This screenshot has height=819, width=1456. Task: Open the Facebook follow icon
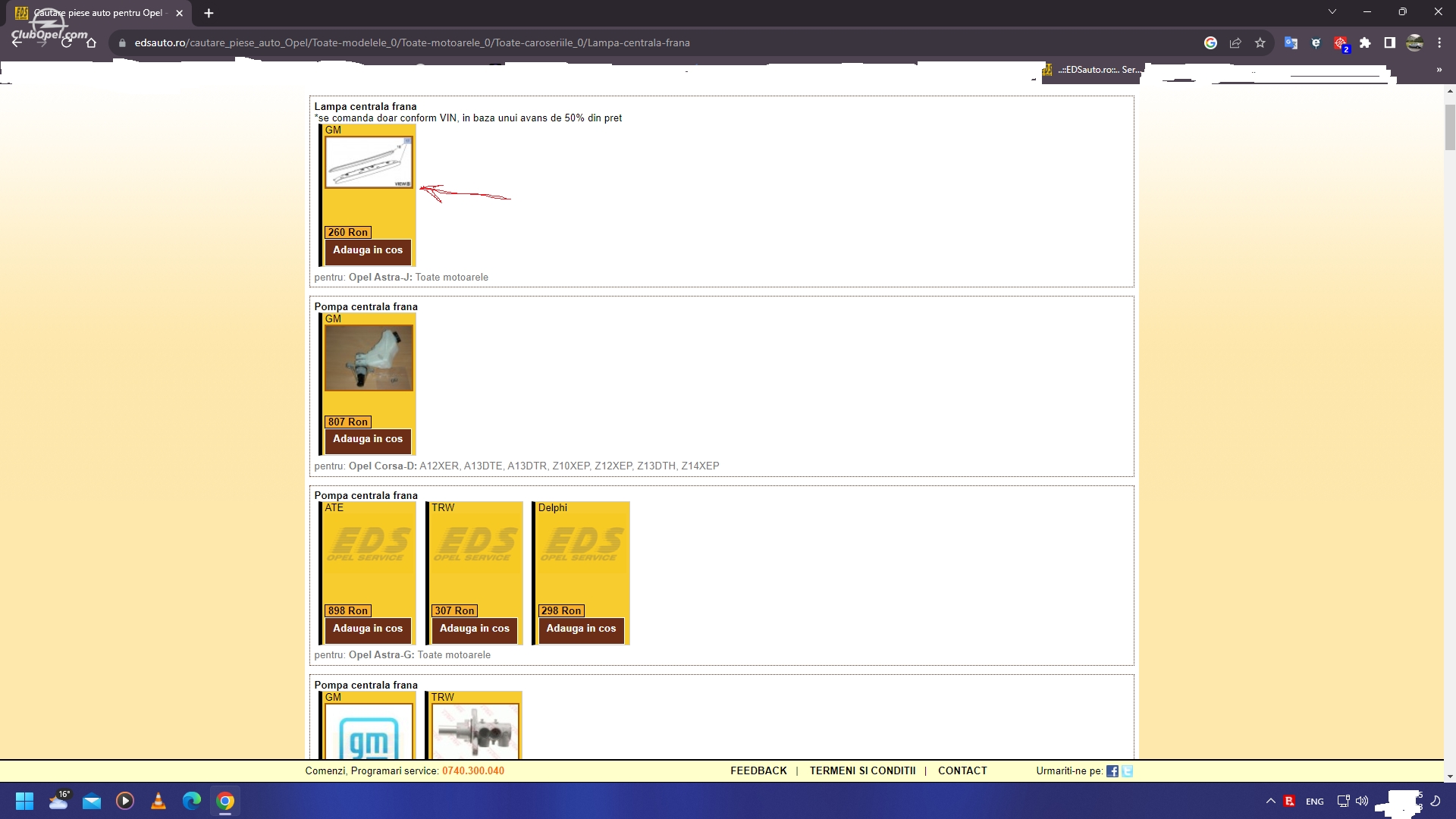pyautogui.click(x=1112, y=771)
